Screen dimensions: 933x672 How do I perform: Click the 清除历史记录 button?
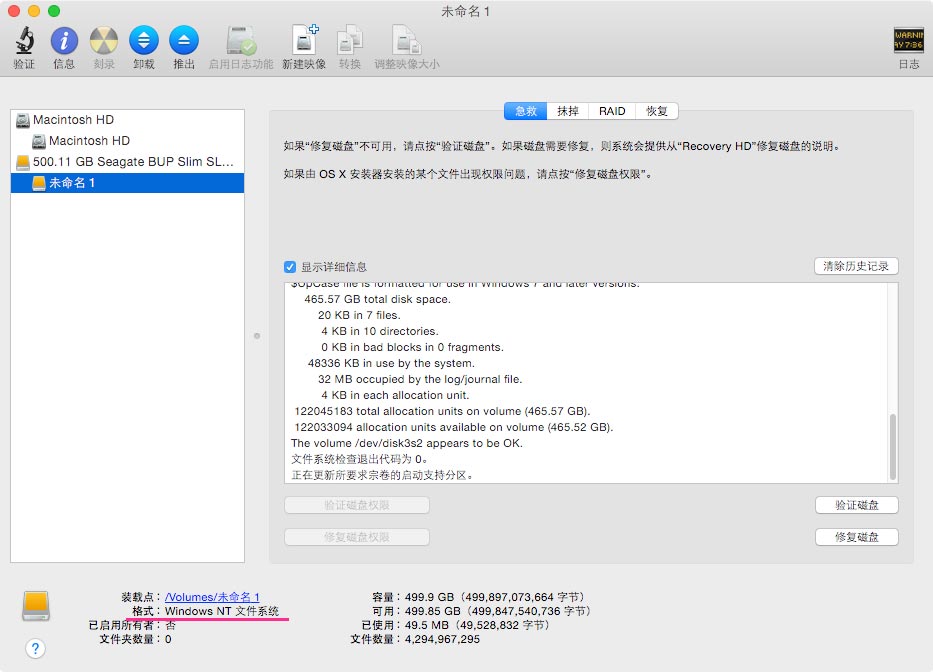click(856, 266)
